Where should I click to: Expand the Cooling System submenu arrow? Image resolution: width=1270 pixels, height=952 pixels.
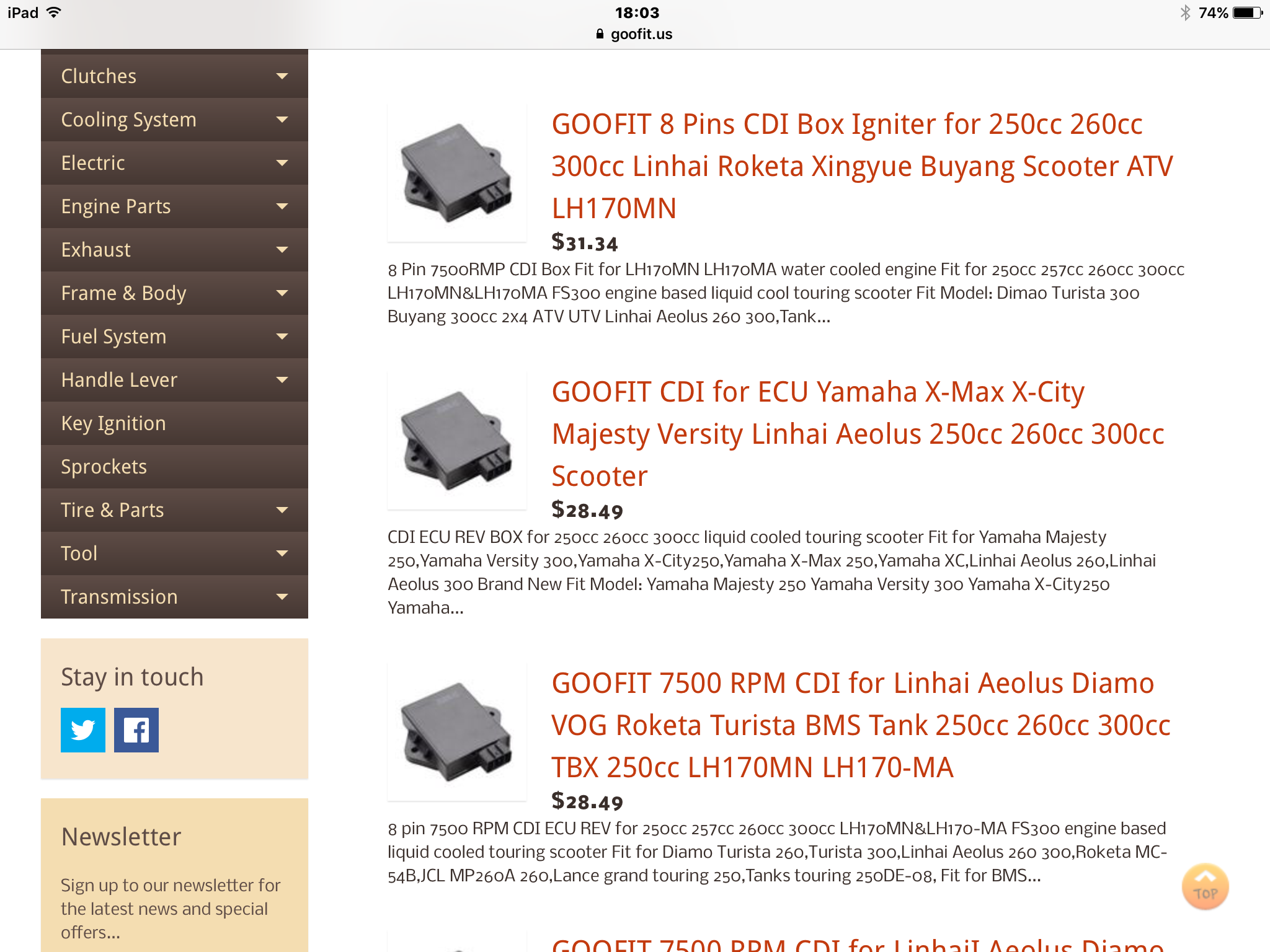click(x=282, y=120)
